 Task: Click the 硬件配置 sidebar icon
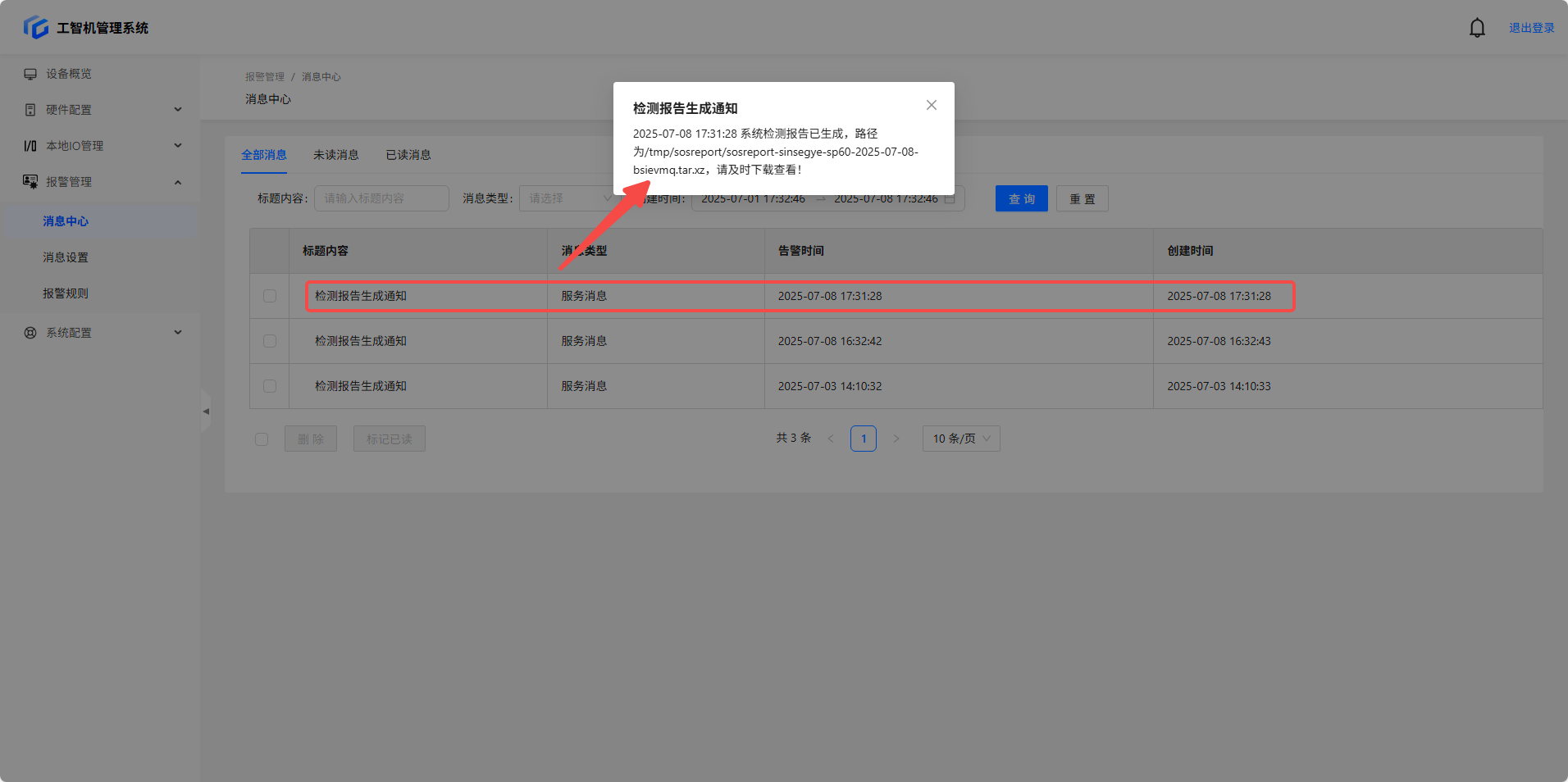pyautogui.click(x=30, y=110)
